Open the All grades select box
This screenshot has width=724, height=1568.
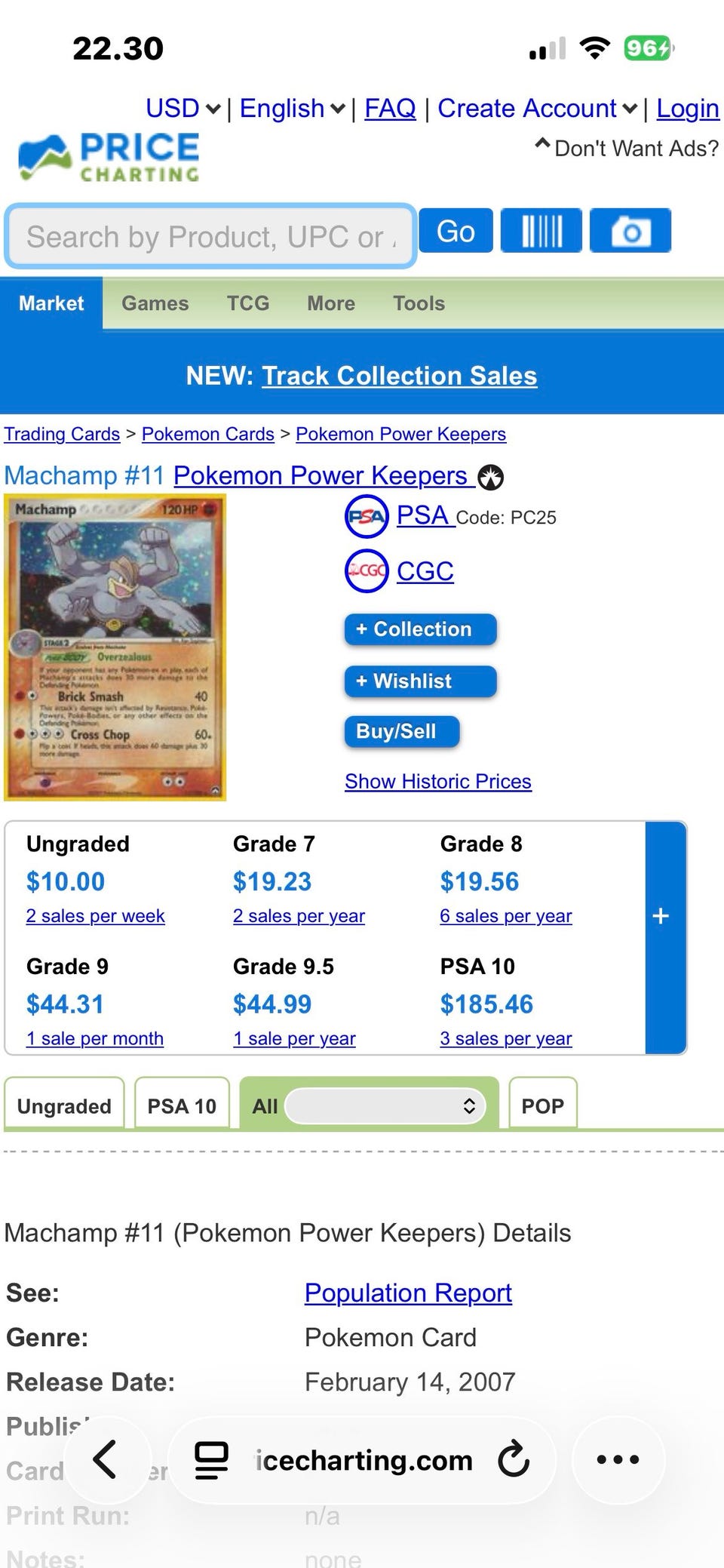coord(385,1105)
